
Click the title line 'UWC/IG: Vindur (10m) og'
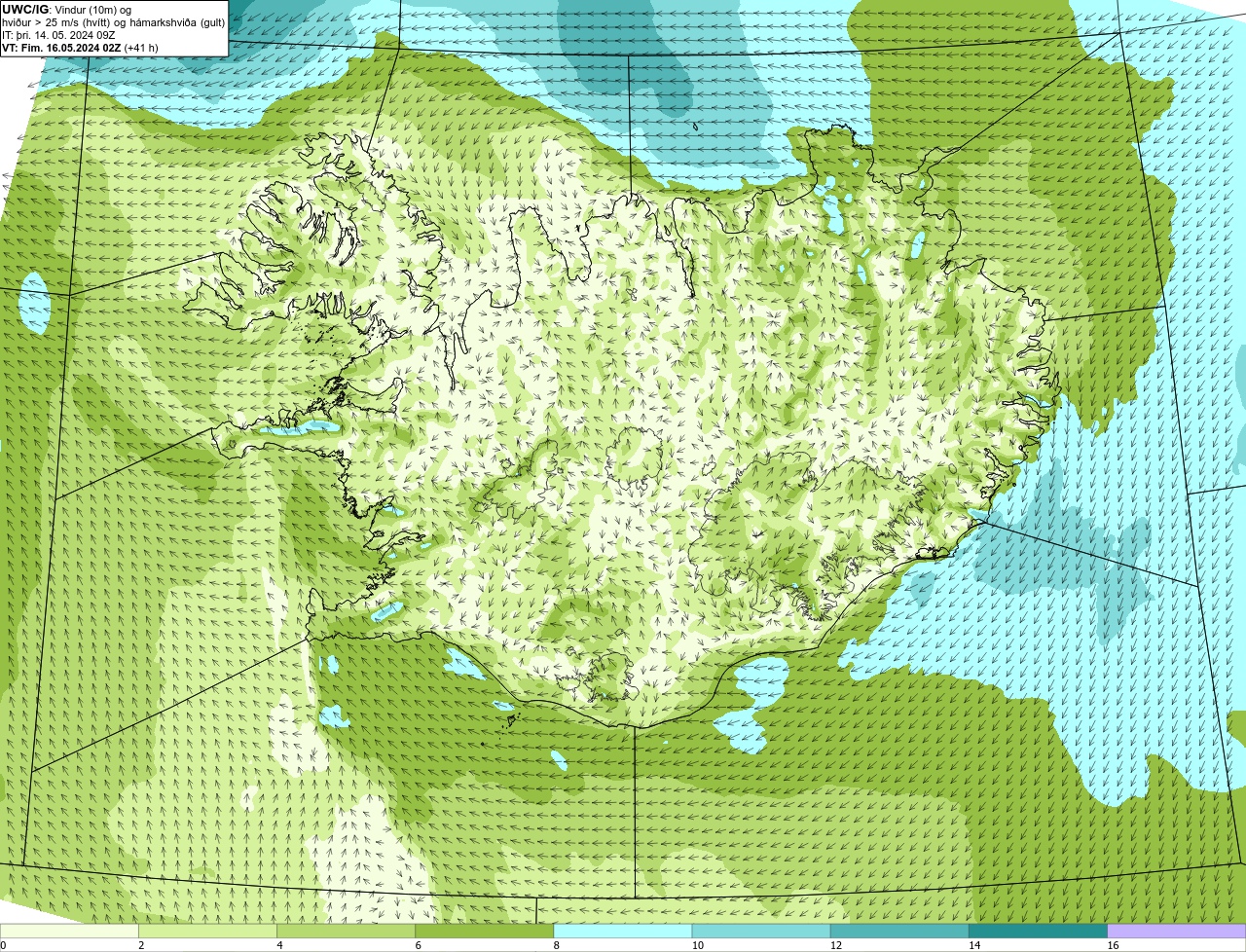(67, 9)
